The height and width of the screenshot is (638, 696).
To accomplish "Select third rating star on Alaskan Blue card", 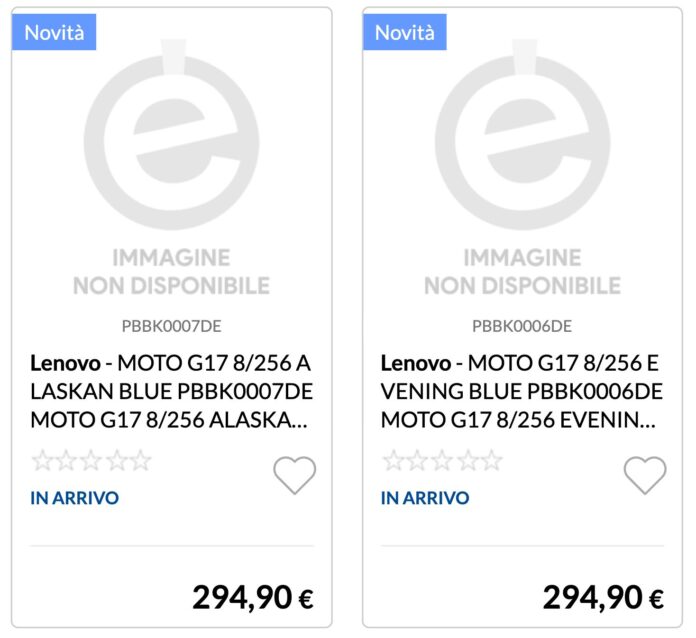I will click(92, 461).
